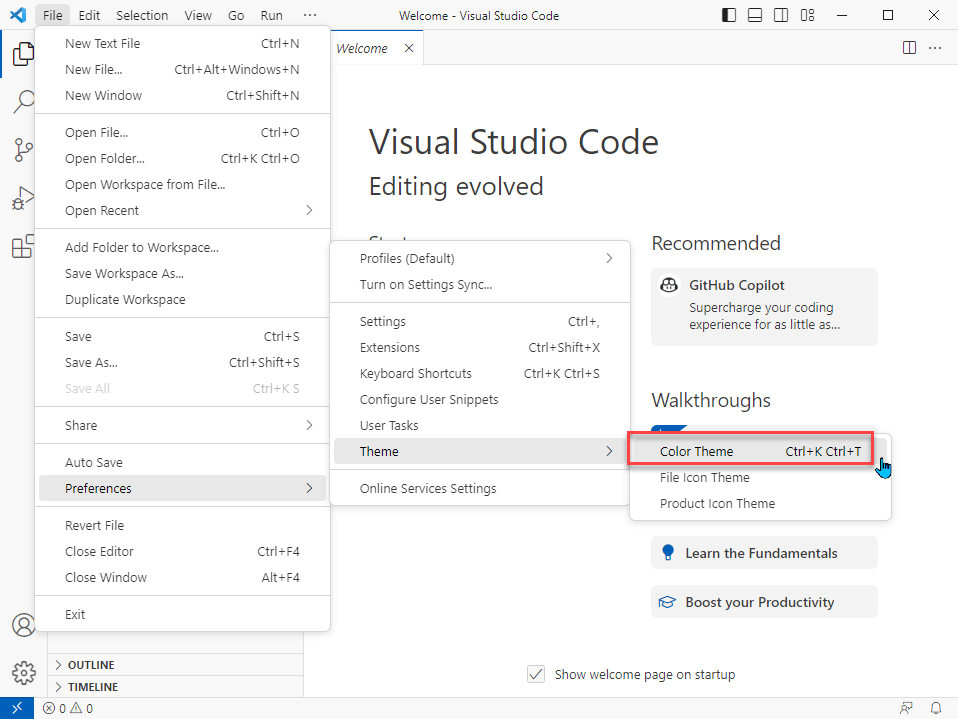Image resolution: width=958 pixels, height=719 pixels.
Task: Toggle the panel layout icon in title bar
Action: pos(755,16)
